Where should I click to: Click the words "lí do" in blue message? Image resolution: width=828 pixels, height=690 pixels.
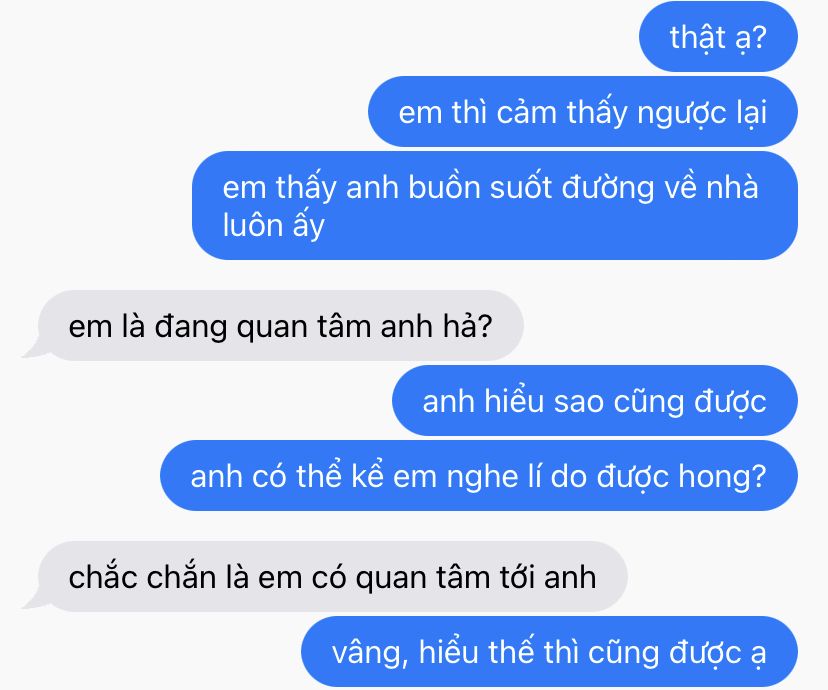click(x=563, y=476)
